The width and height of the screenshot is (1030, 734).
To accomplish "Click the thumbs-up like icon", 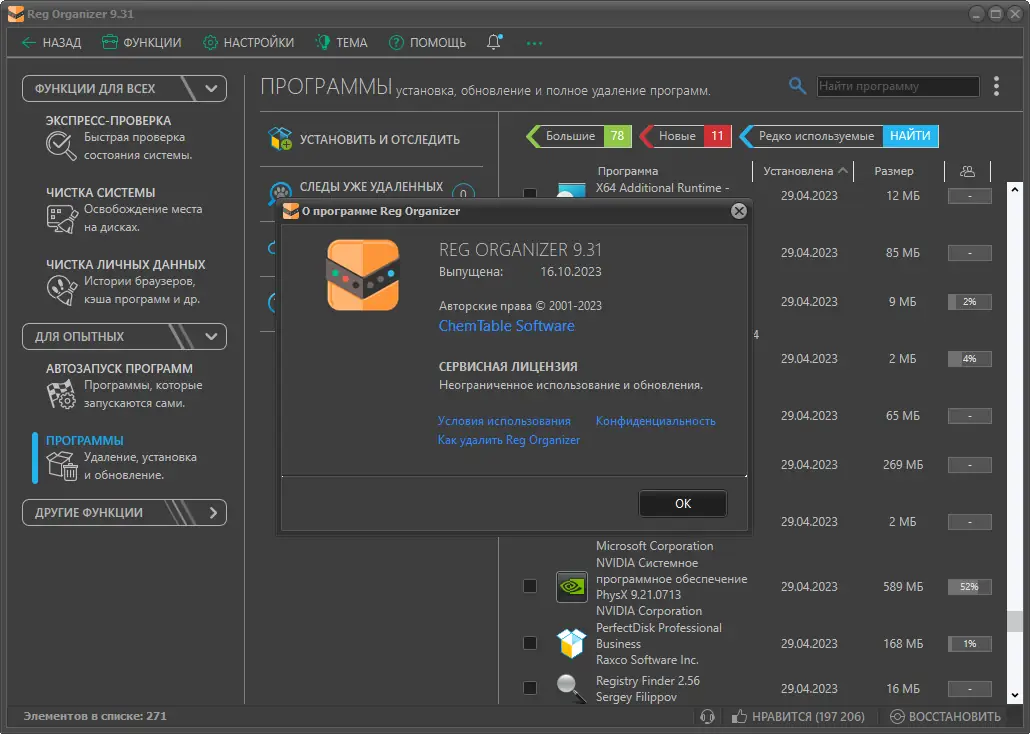I will point(739,716).
